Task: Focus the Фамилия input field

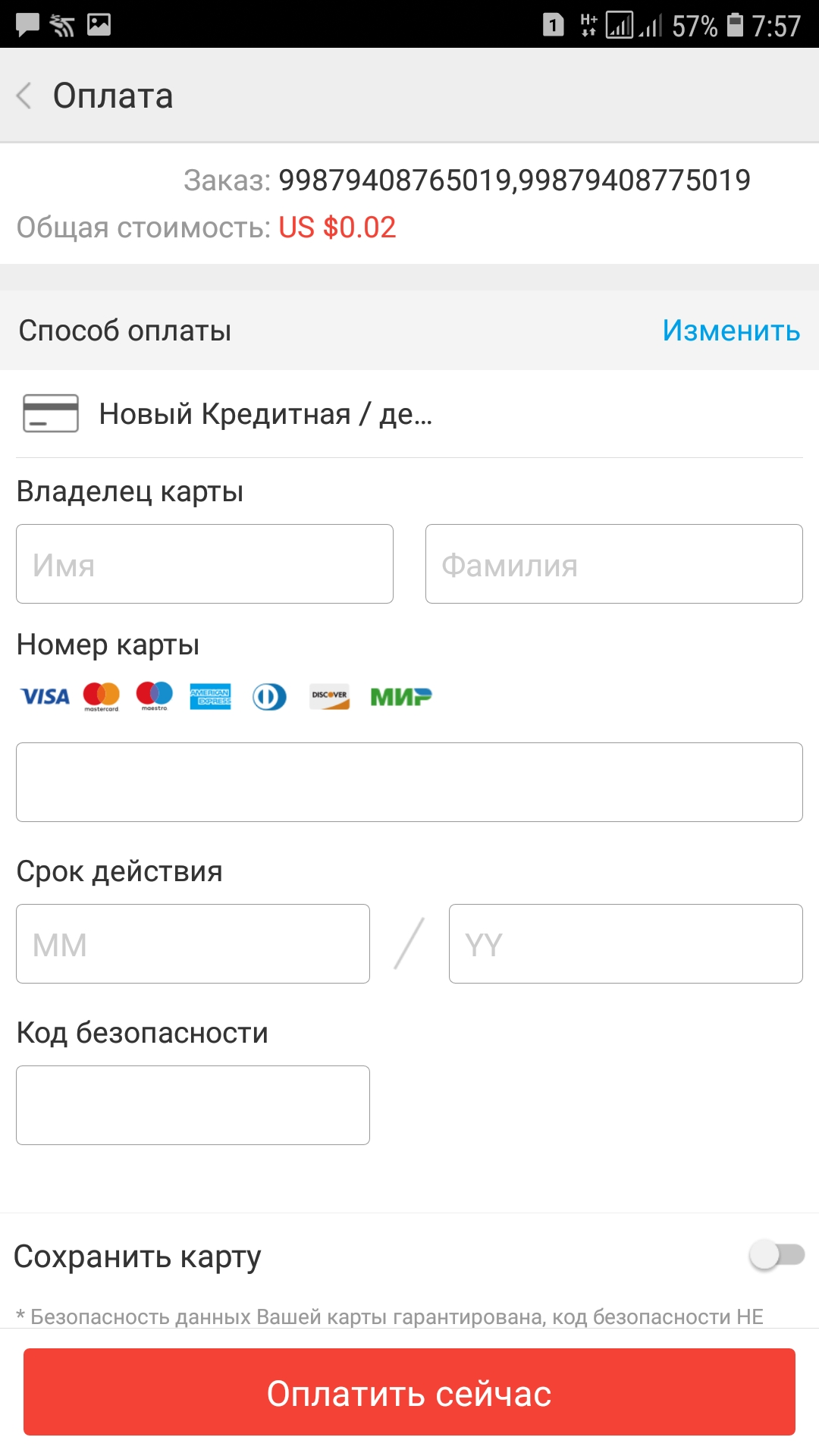Action: [614, 564]
